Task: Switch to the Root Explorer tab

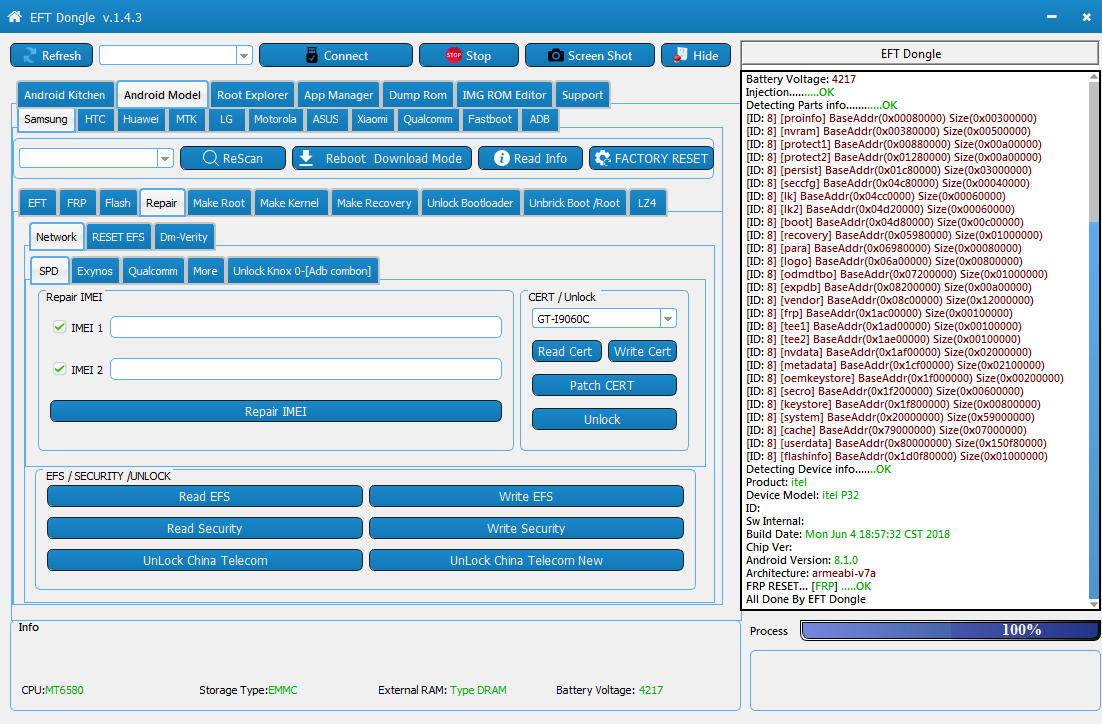Action: (x=252, y=95)
